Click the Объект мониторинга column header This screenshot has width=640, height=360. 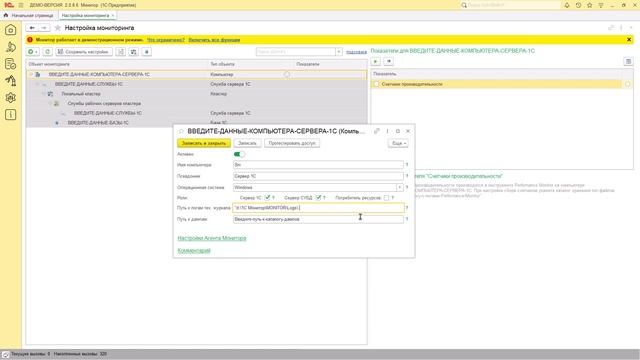[117, 64]
